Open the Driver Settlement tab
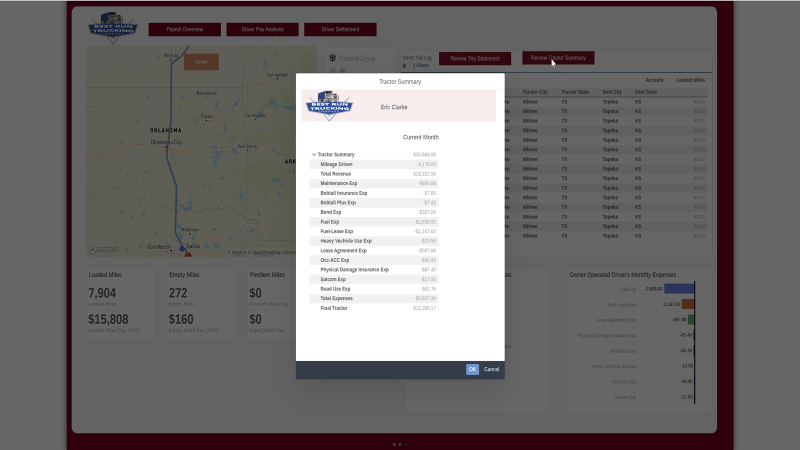800x450 pixels. point(340,30)
